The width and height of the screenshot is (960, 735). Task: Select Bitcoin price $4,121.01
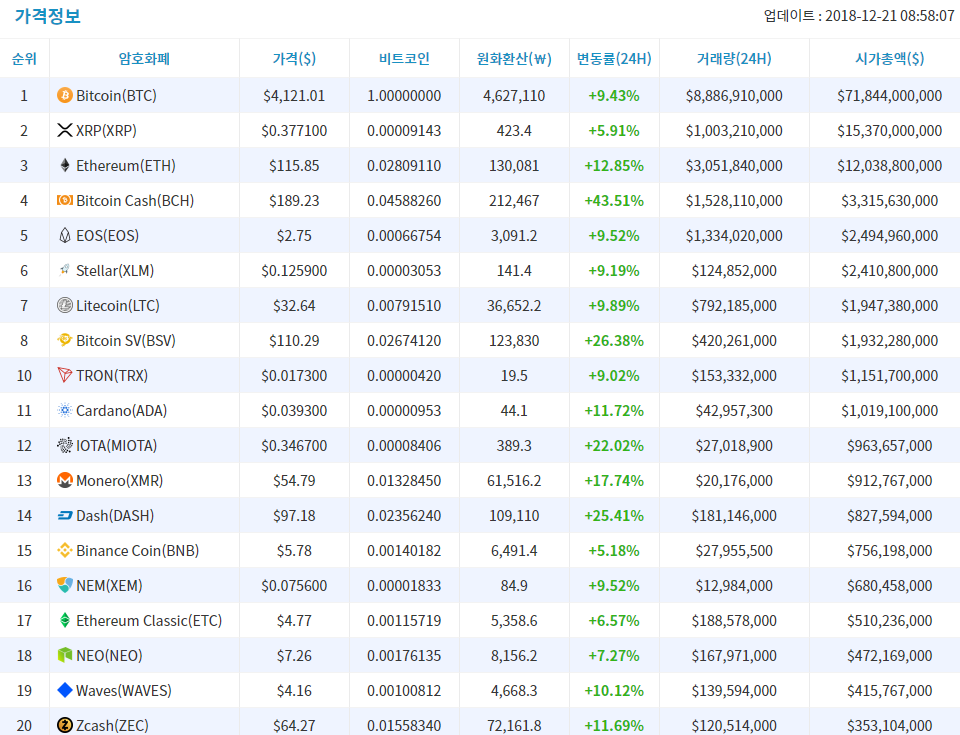[294, 96]
